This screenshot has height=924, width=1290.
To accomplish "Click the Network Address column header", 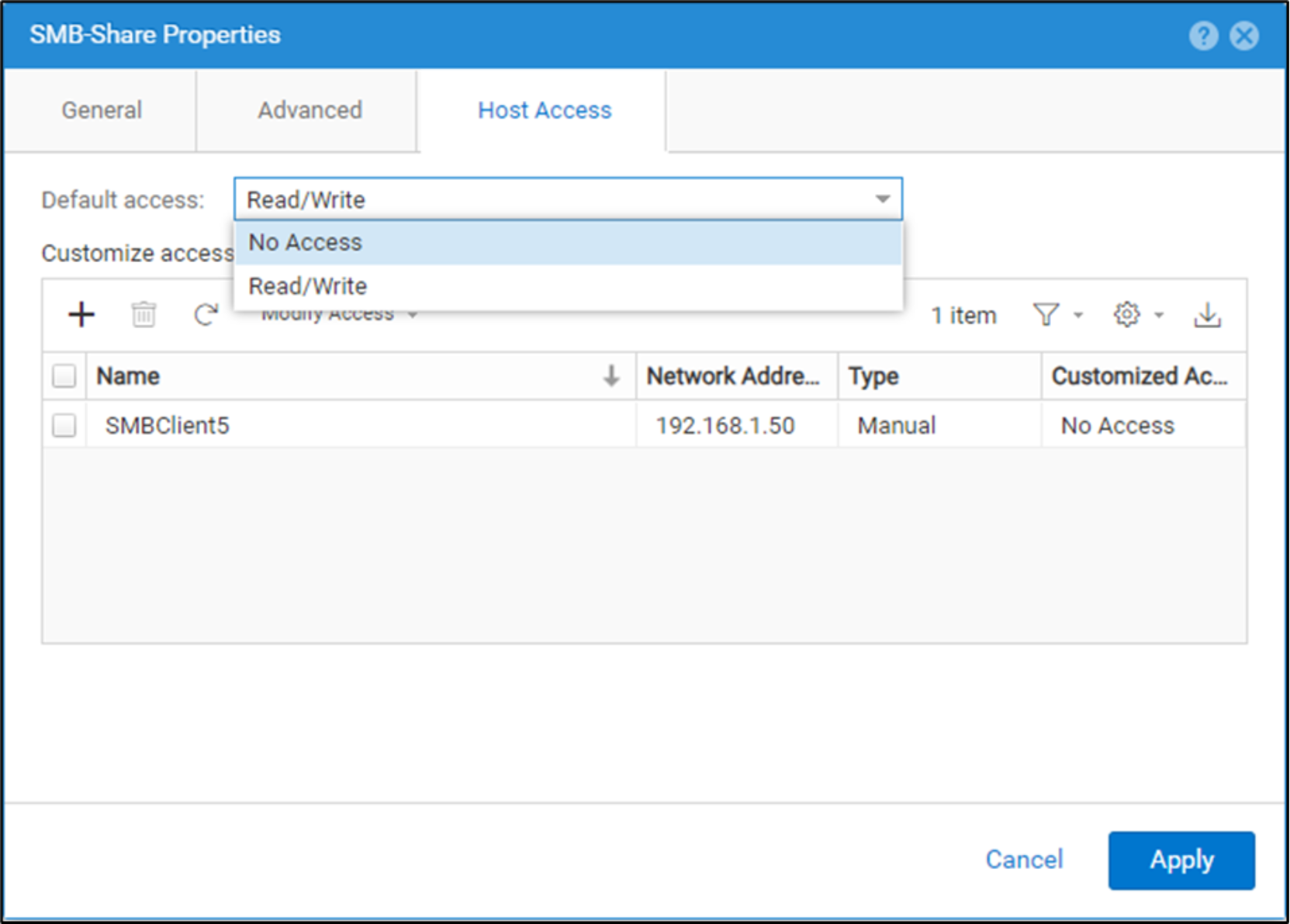I will [737, 376].
